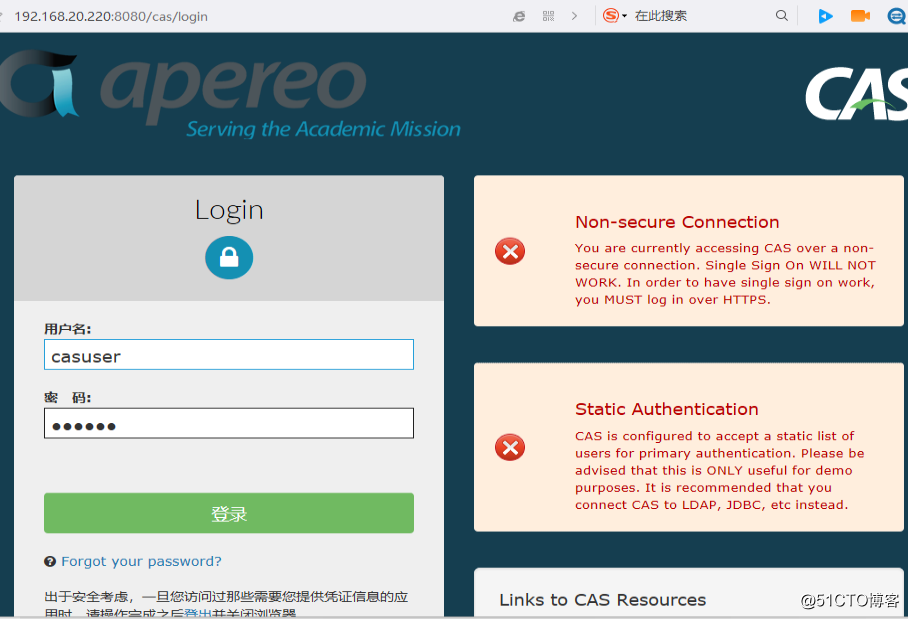Click the 登出 logout link in notice
Image resolution: width=909 pixels, height=619 pixels.
198,614
